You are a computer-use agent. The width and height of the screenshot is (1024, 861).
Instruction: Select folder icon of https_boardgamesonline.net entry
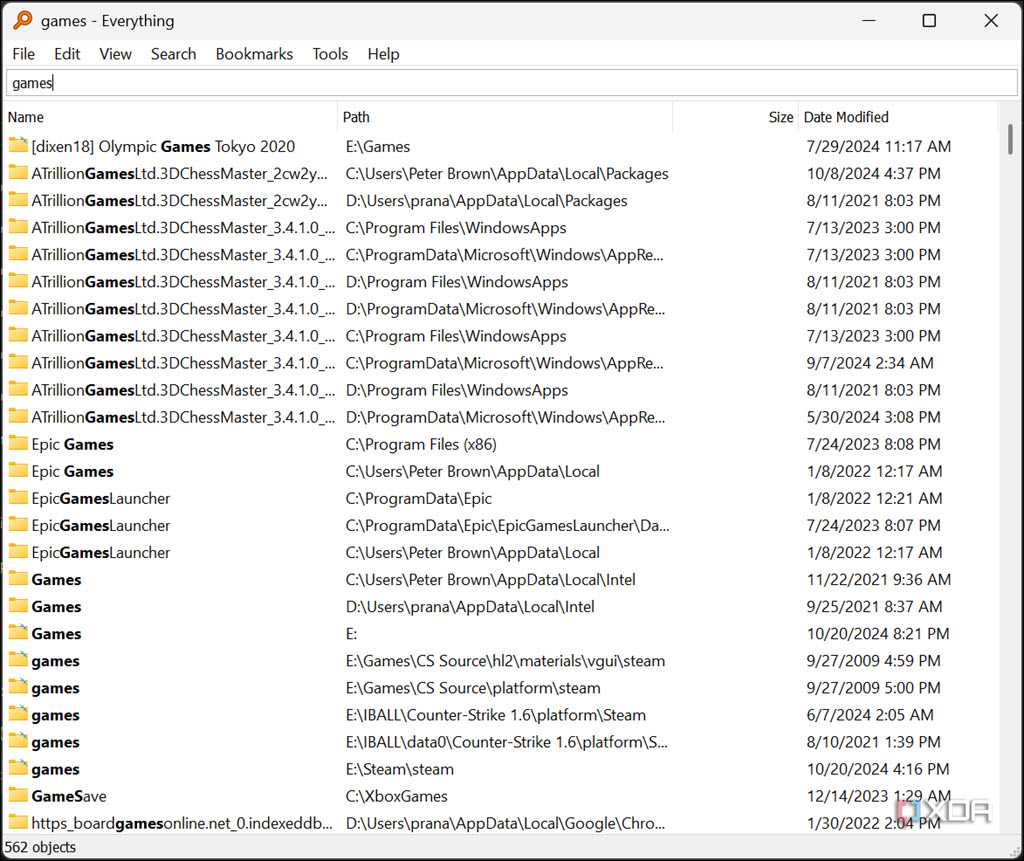click(x=18, y=822)
